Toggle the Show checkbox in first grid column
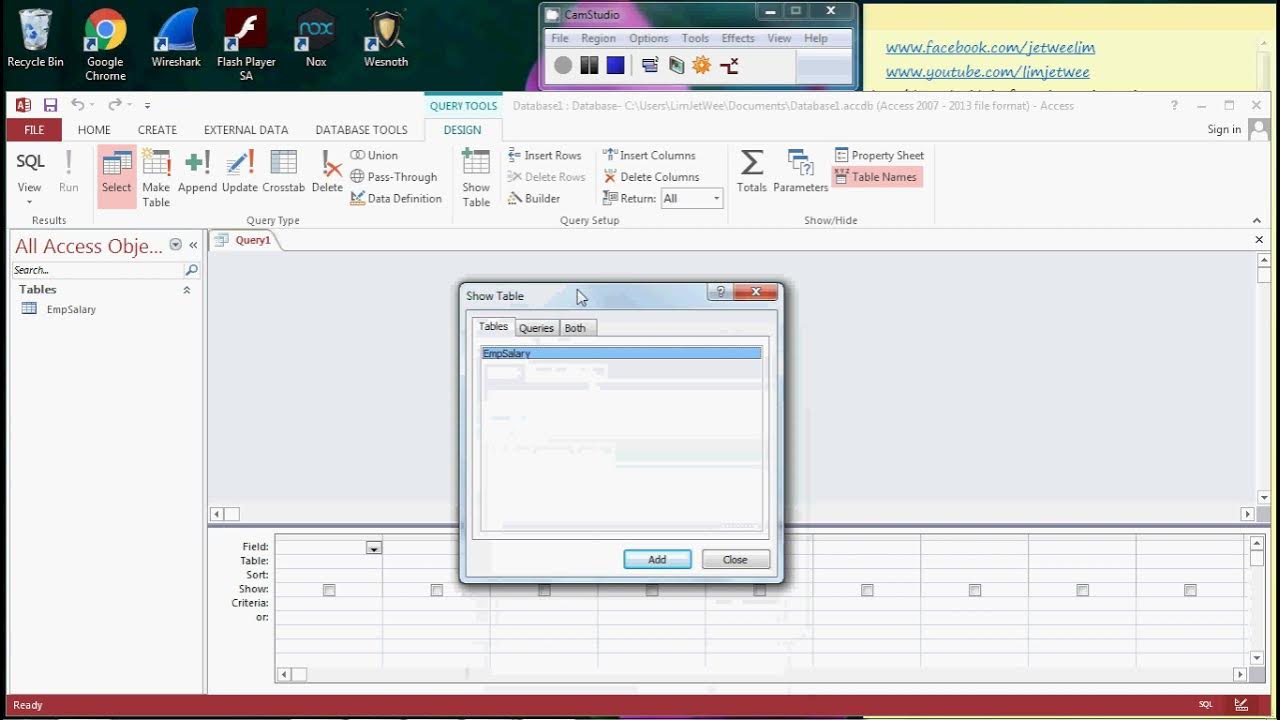Viewport: 1280px width, 720px height. click(x=329, y=590)
